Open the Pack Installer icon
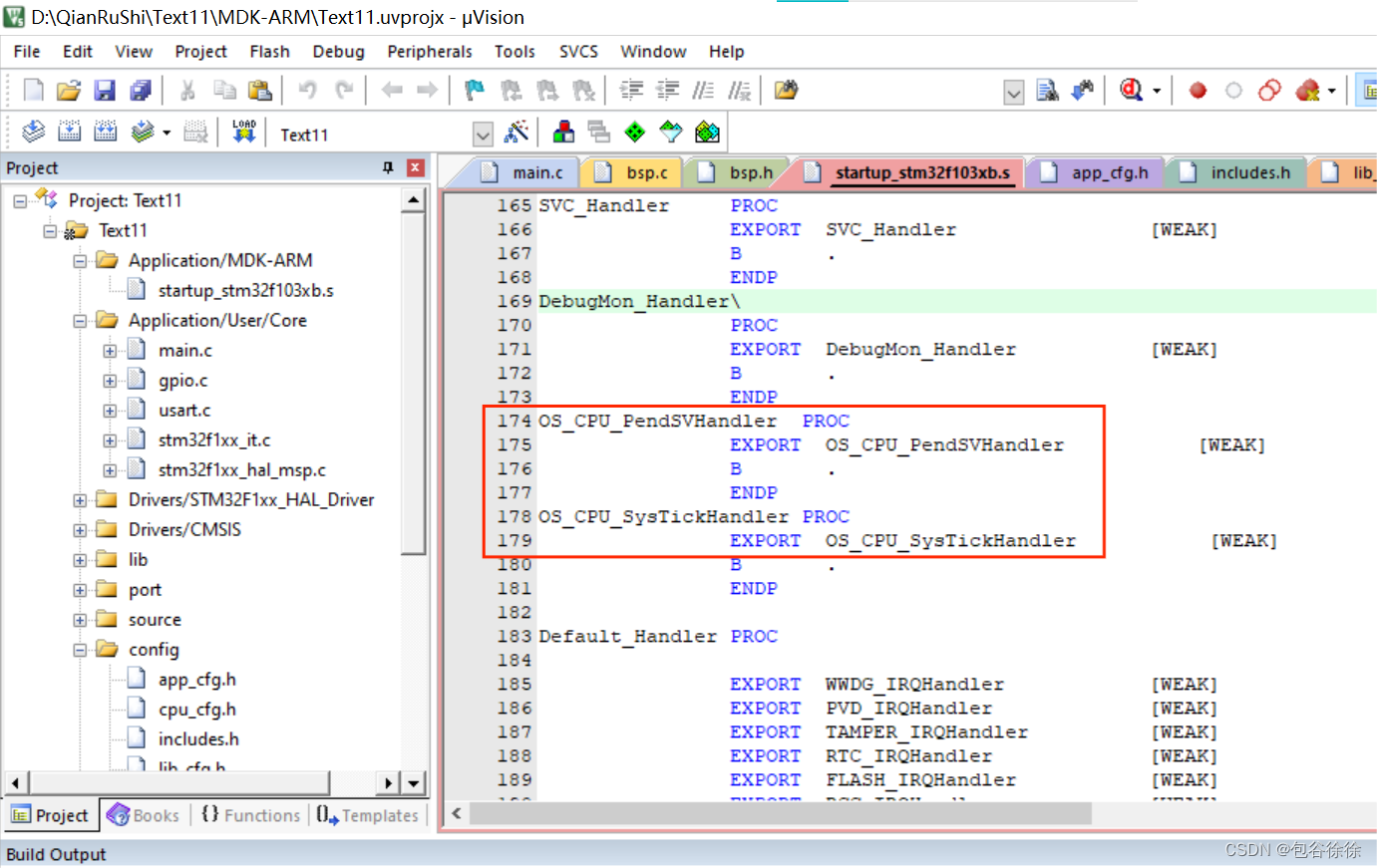 [x=707, y=132]
